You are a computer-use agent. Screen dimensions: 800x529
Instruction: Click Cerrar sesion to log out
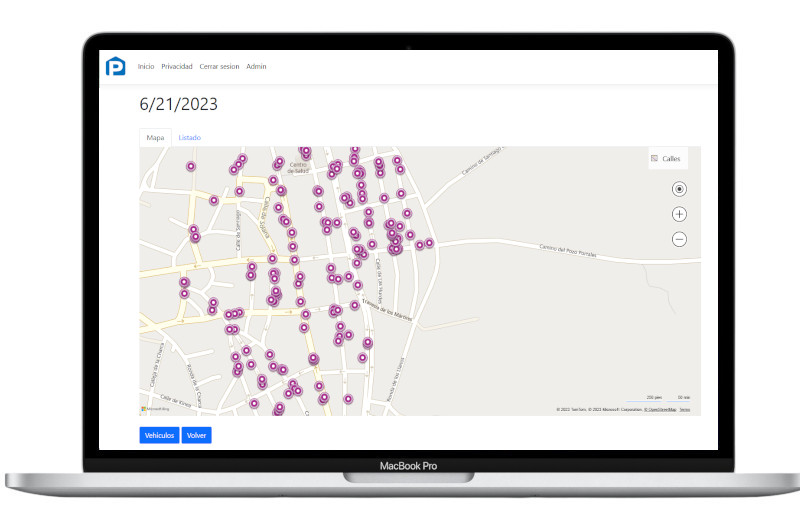(219, 66)
